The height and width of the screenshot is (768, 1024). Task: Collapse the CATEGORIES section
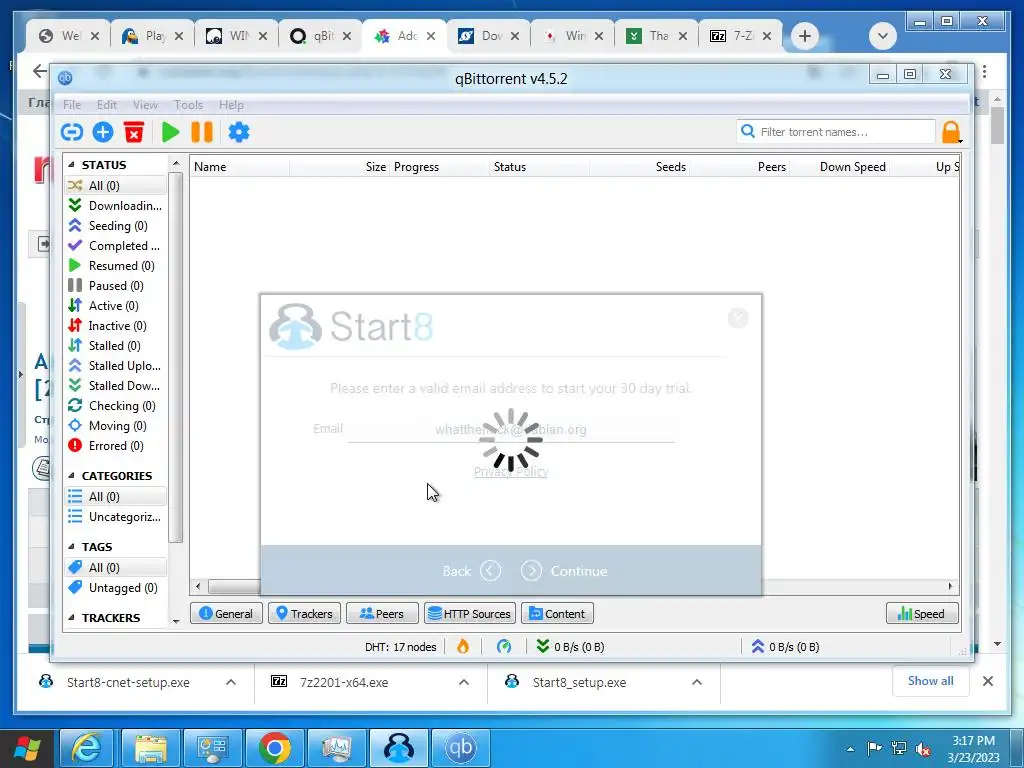[71, 475]
